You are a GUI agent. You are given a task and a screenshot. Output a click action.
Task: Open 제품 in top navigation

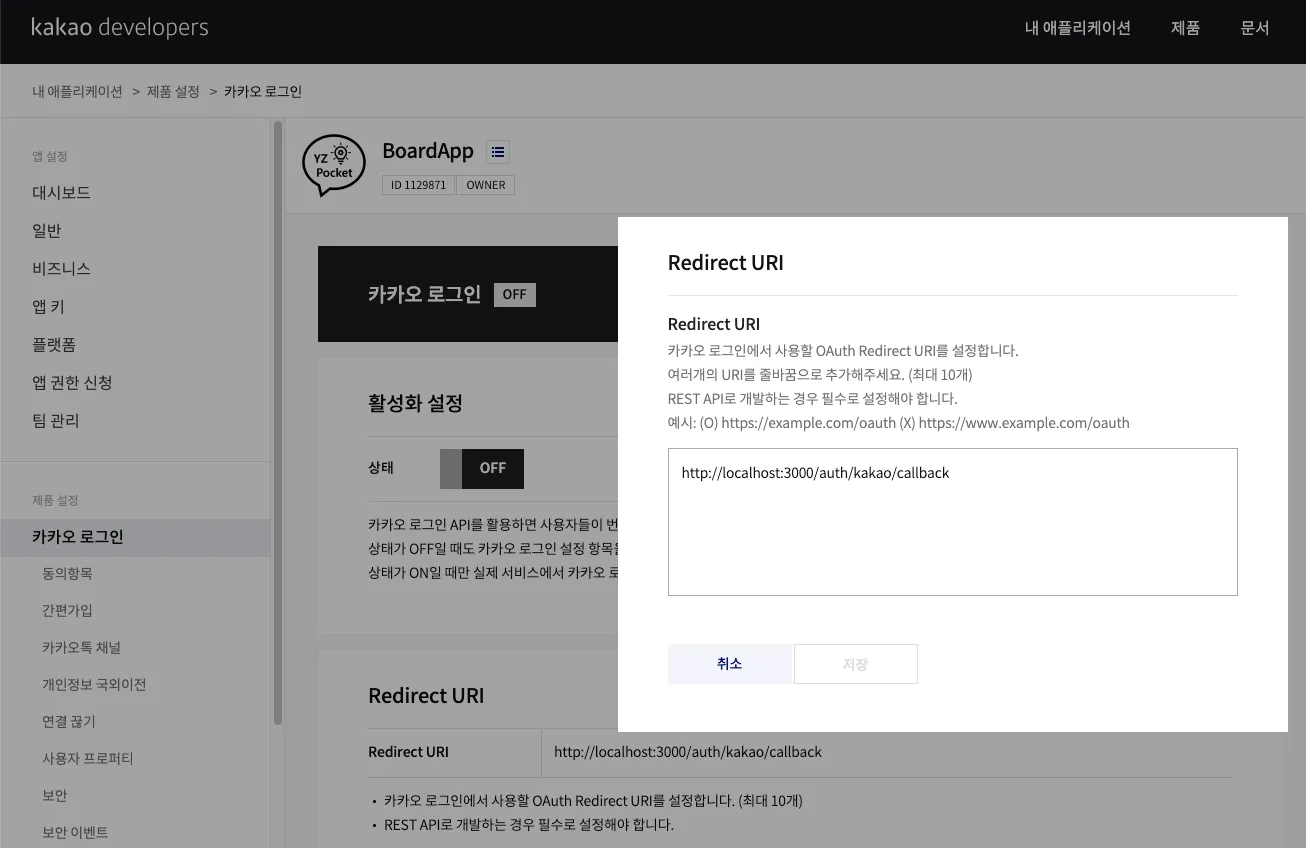(x=1185, y=28)
